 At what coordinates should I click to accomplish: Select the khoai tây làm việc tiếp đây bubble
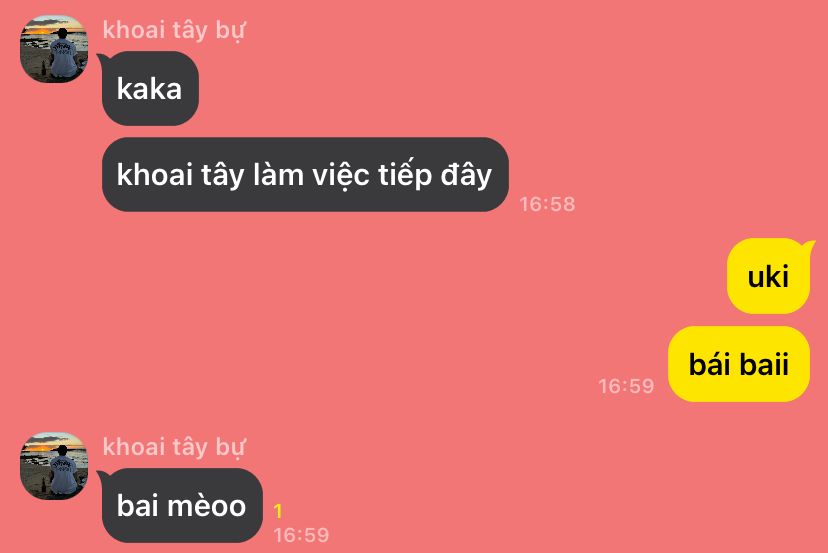(x=305, y=174)
